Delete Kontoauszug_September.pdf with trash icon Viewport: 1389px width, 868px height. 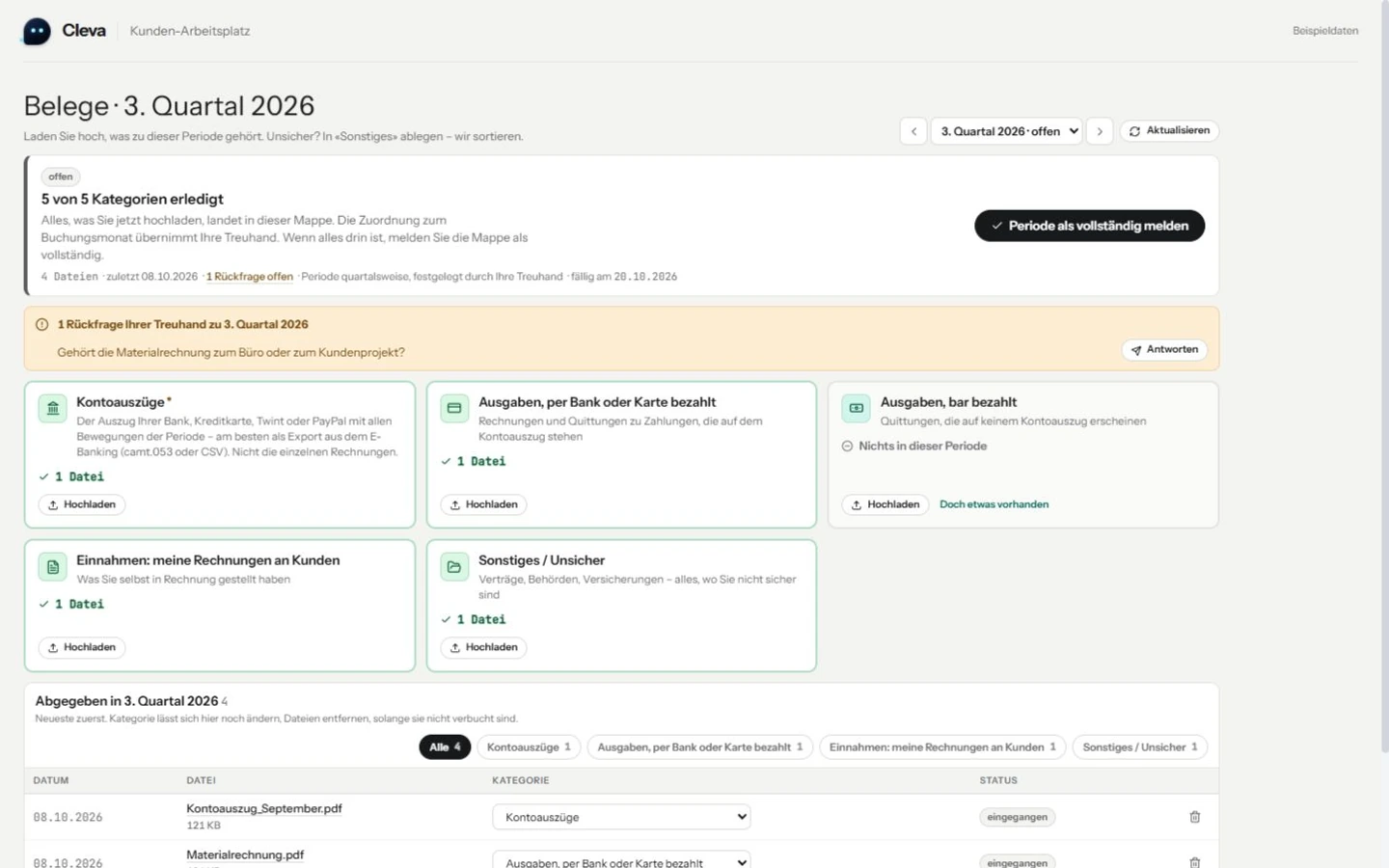pyautogui.click(x=1194, y=817)
